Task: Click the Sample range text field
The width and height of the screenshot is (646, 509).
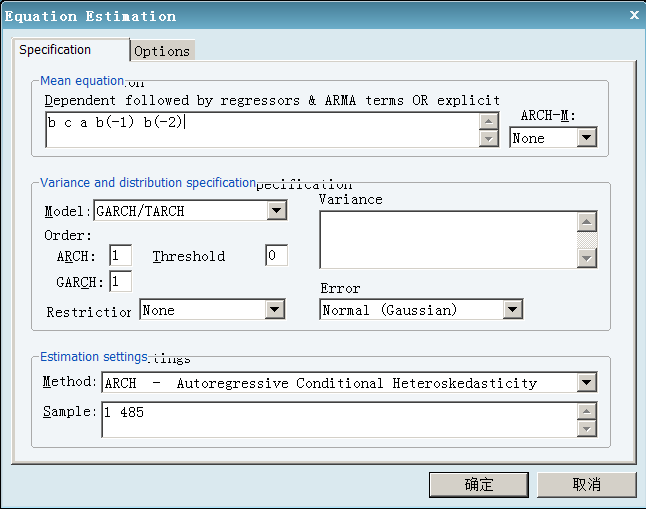Action: click(x=340, y=419)
